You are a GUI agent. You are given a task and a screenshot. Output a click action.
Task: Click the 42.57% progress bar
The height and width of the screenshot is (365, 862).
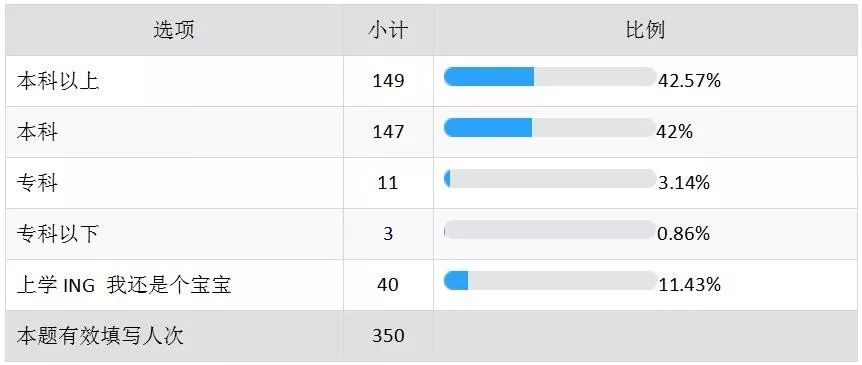550,77
